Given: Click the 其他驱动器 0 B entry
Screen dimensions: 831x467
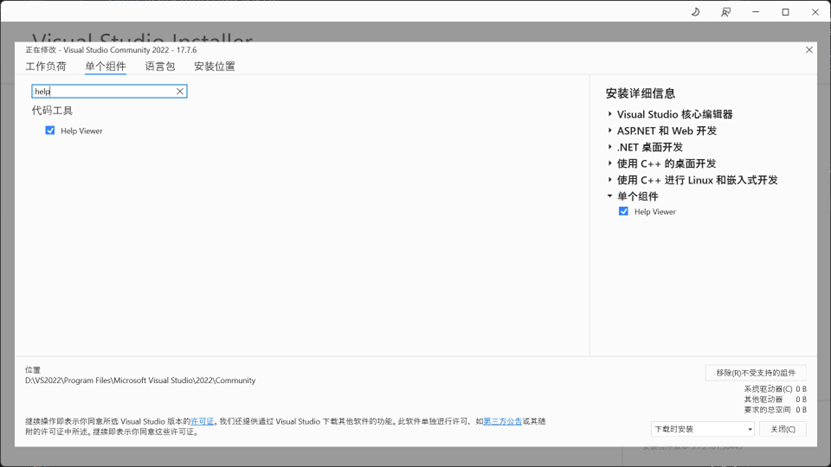Looking at the screenshot, I should (775, 399).
